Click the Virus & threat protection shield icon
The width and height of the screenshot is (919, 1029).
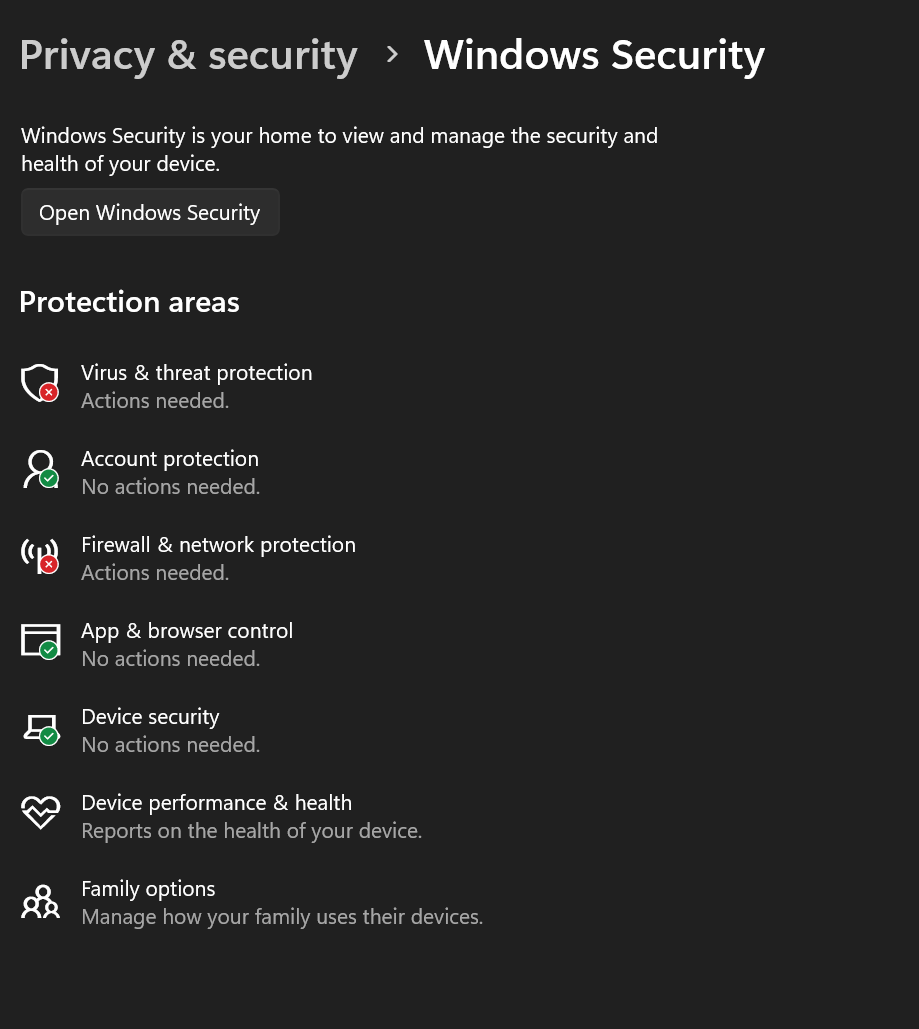[40, 383]
